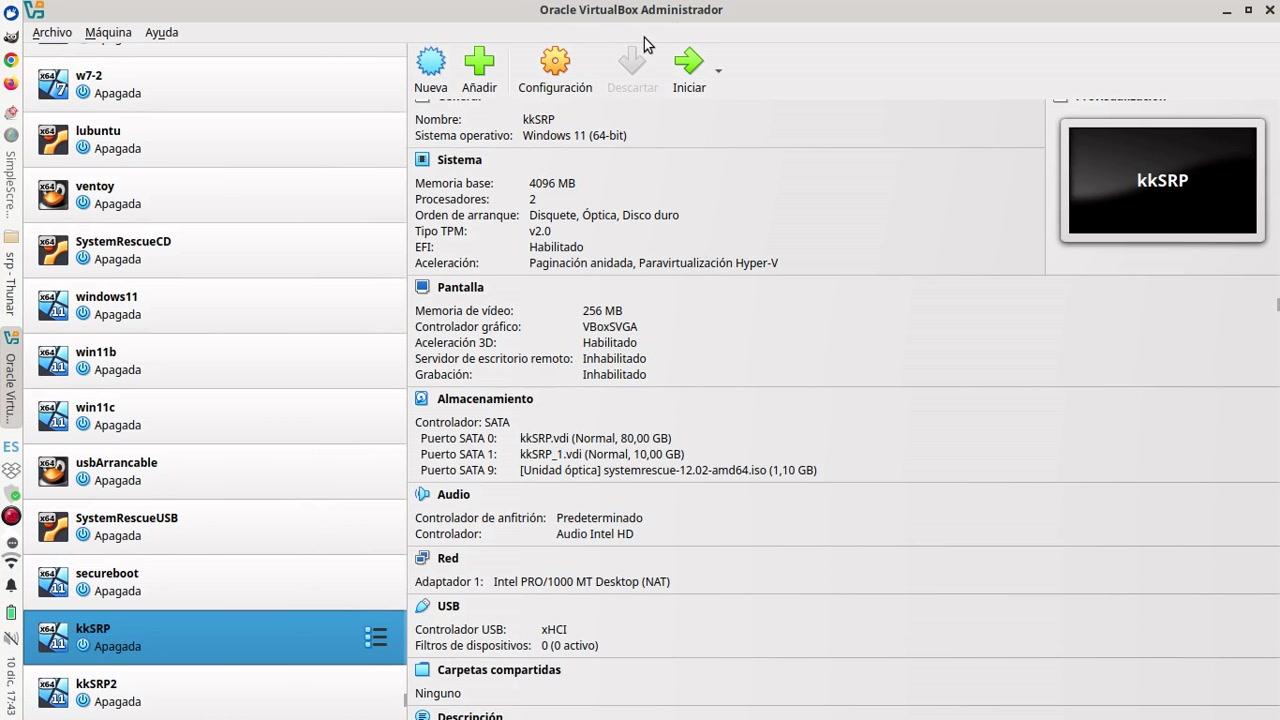The height and width of the screenshot is (720, 1280).
Task: Click the kkSRP preview thumbnail
Action: pos(1162,181)
